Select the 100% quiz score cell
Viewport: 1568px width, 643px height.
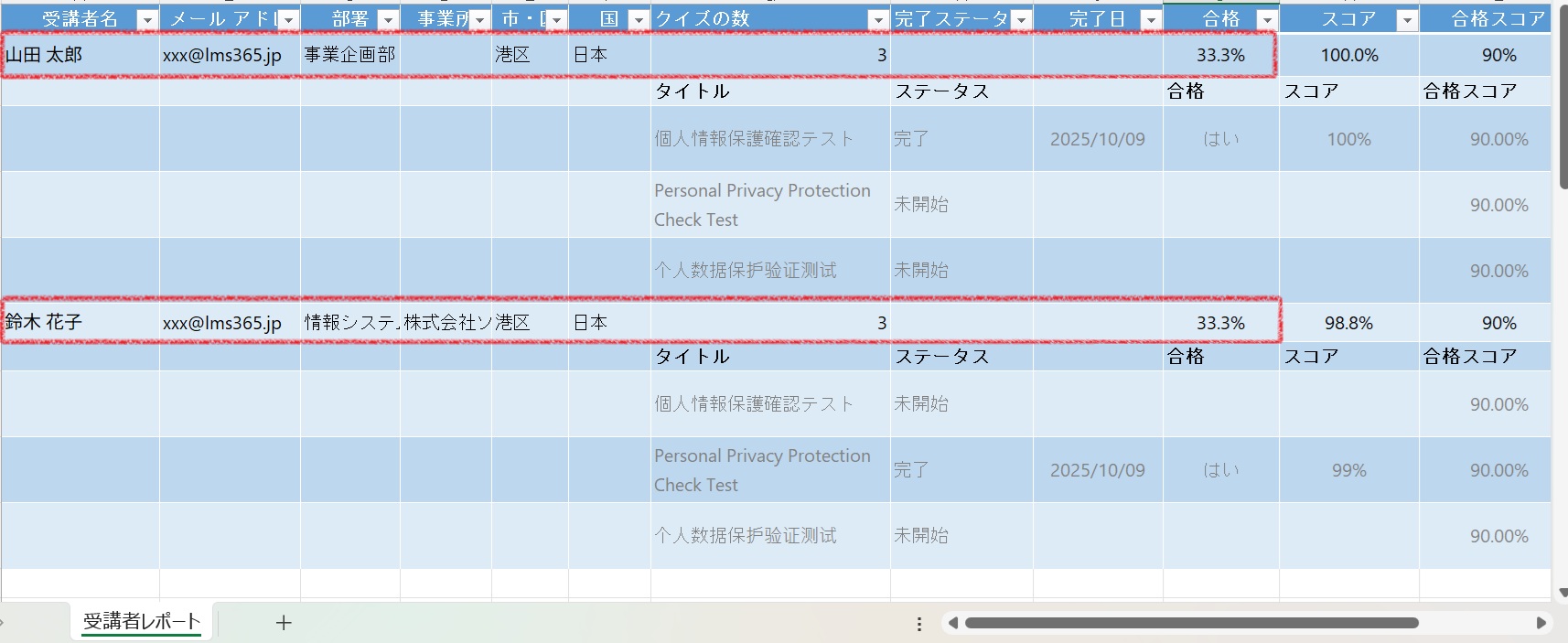pos(1349,139)
